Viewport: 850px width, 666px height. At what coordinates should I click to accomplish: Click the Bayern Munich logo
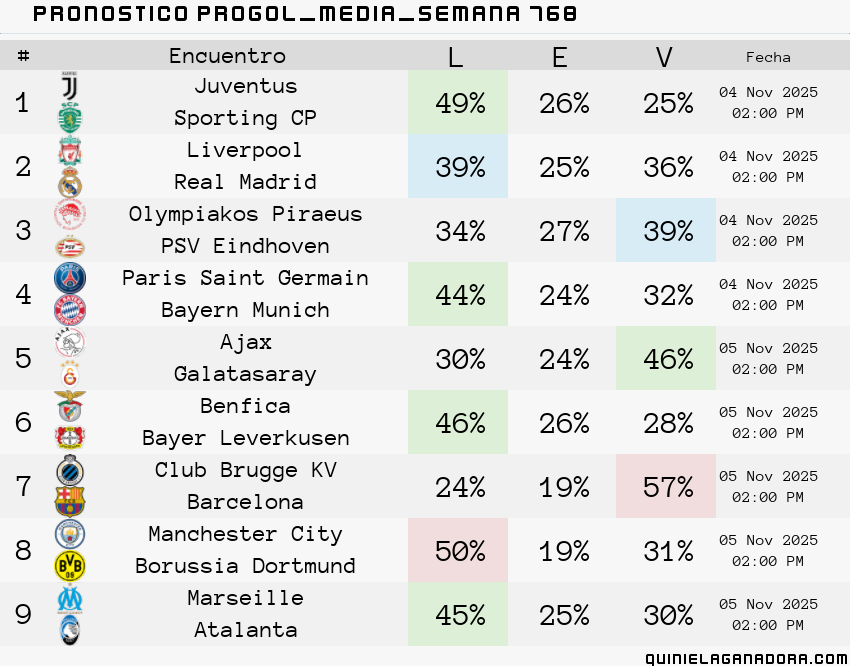(70, 310)
